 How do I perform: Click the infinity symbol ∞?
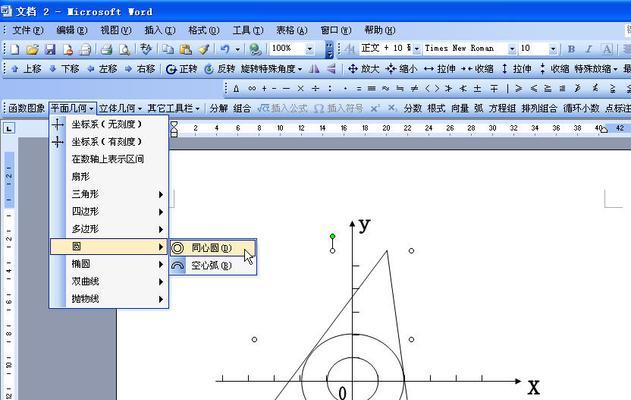tap(252, 89)
